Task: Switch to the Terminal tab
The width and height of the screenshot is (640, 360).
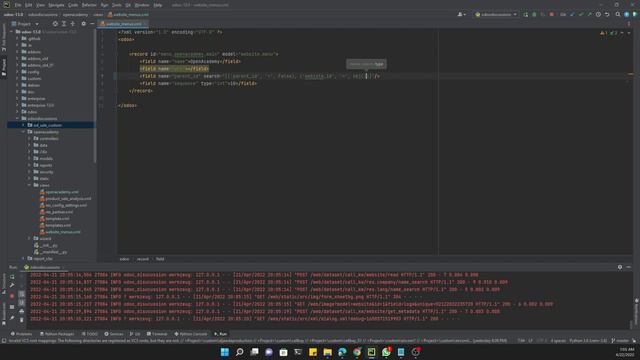Action: (x=157, y=334)
